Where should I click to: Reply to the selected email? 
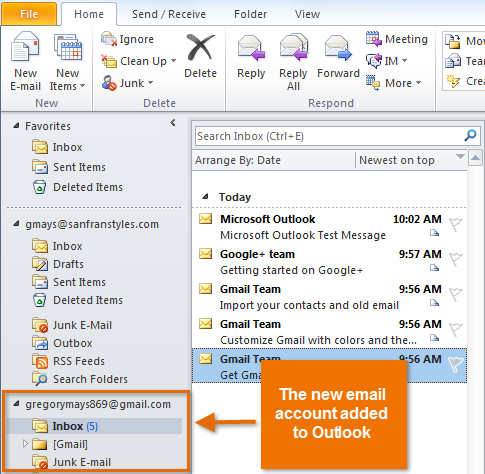click(251, 56)
